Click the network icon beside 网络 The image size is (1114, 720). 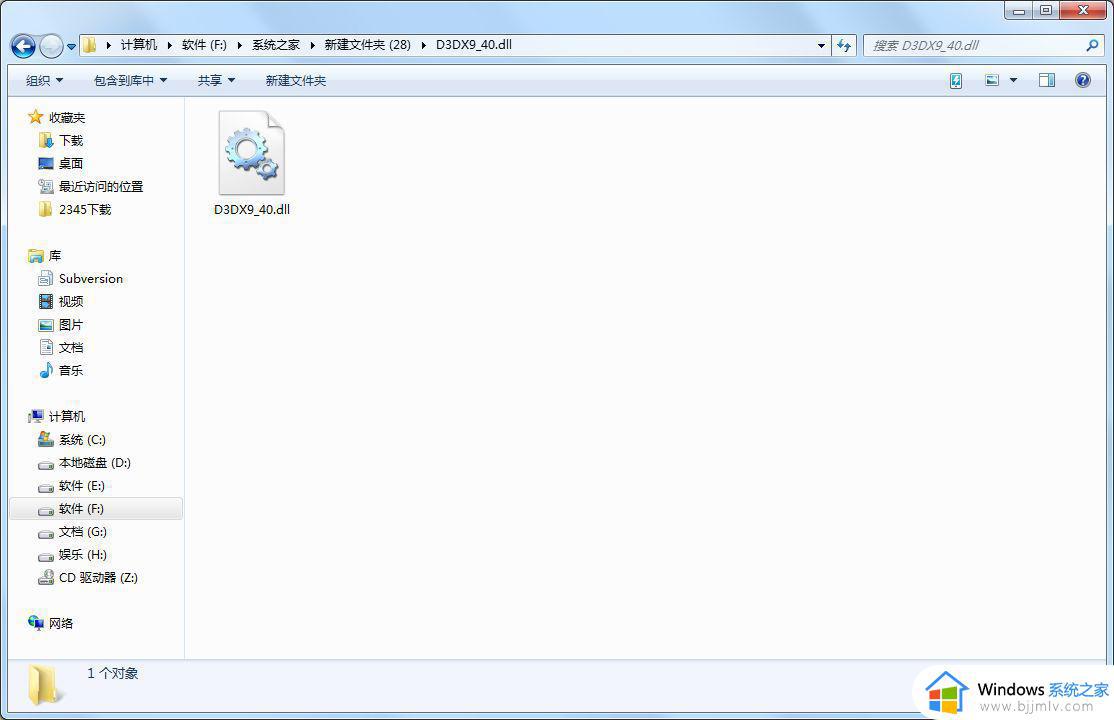(x=36, y=623)
